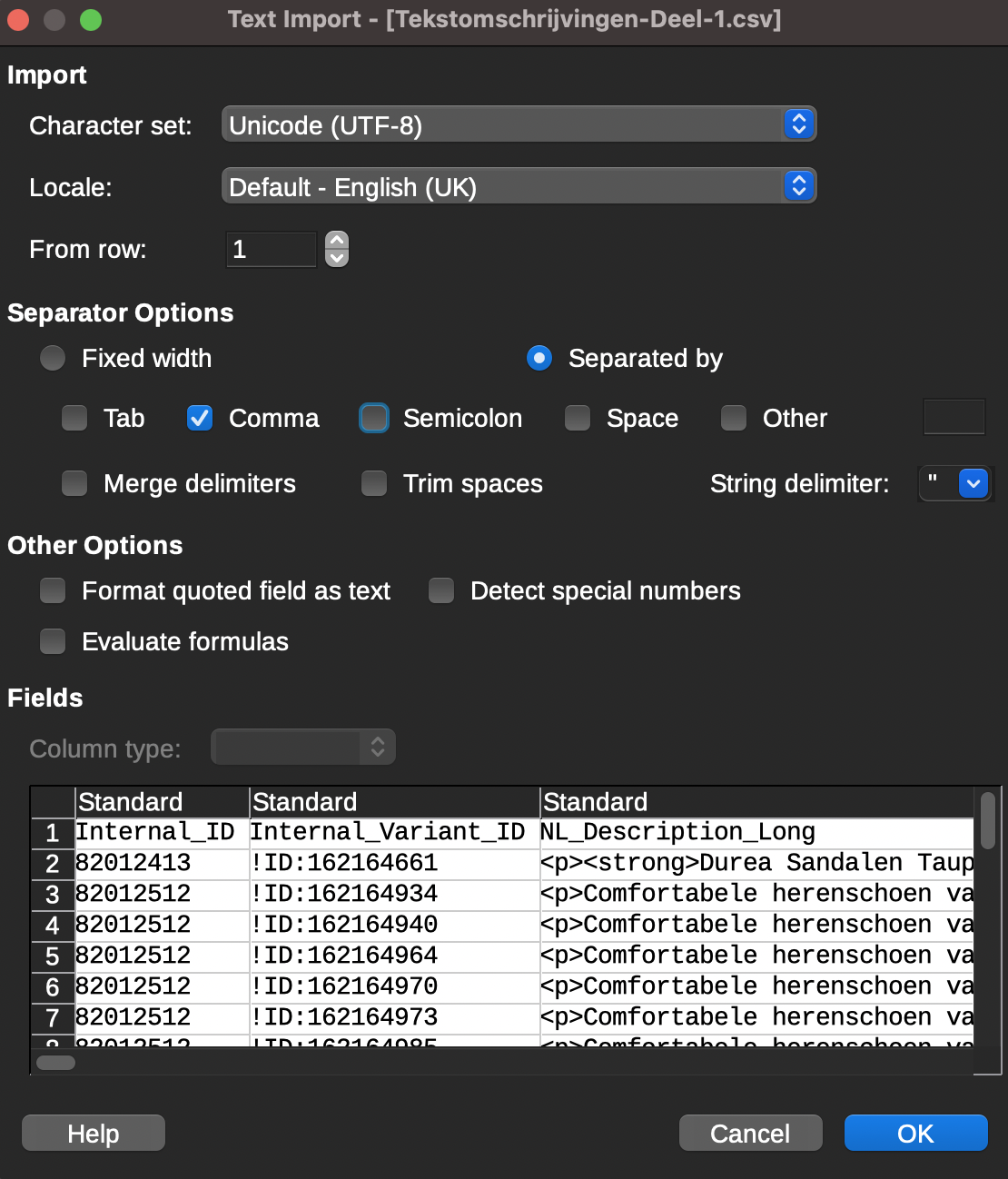This screenshot has height=1179, width=1008.
Task: Tick the Space separator checkbox
Action: tap(578, 418)
